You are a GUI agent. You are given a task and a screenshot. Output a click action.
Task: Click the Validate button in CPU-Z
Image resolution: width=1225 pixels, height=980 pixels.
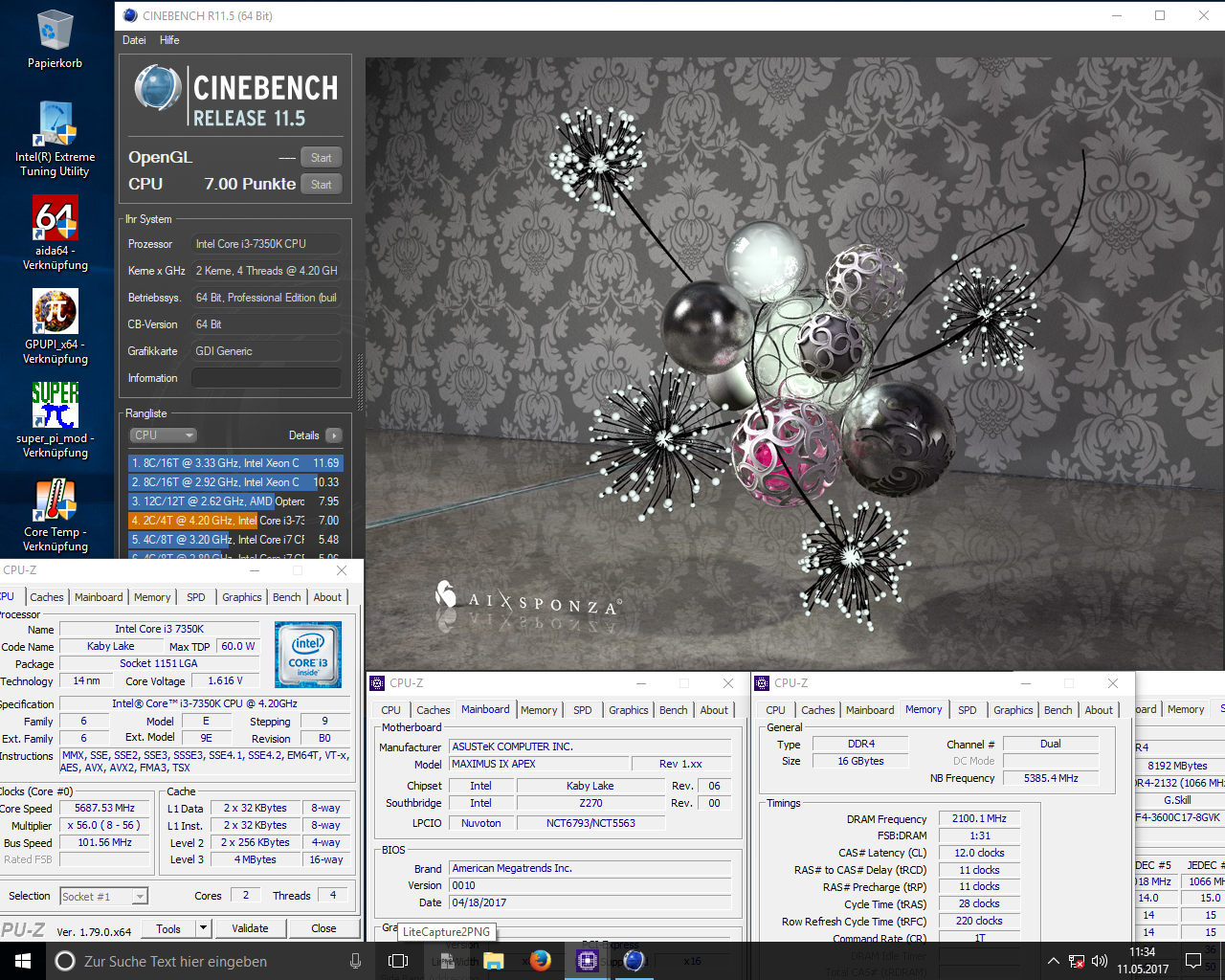point(250,928)
